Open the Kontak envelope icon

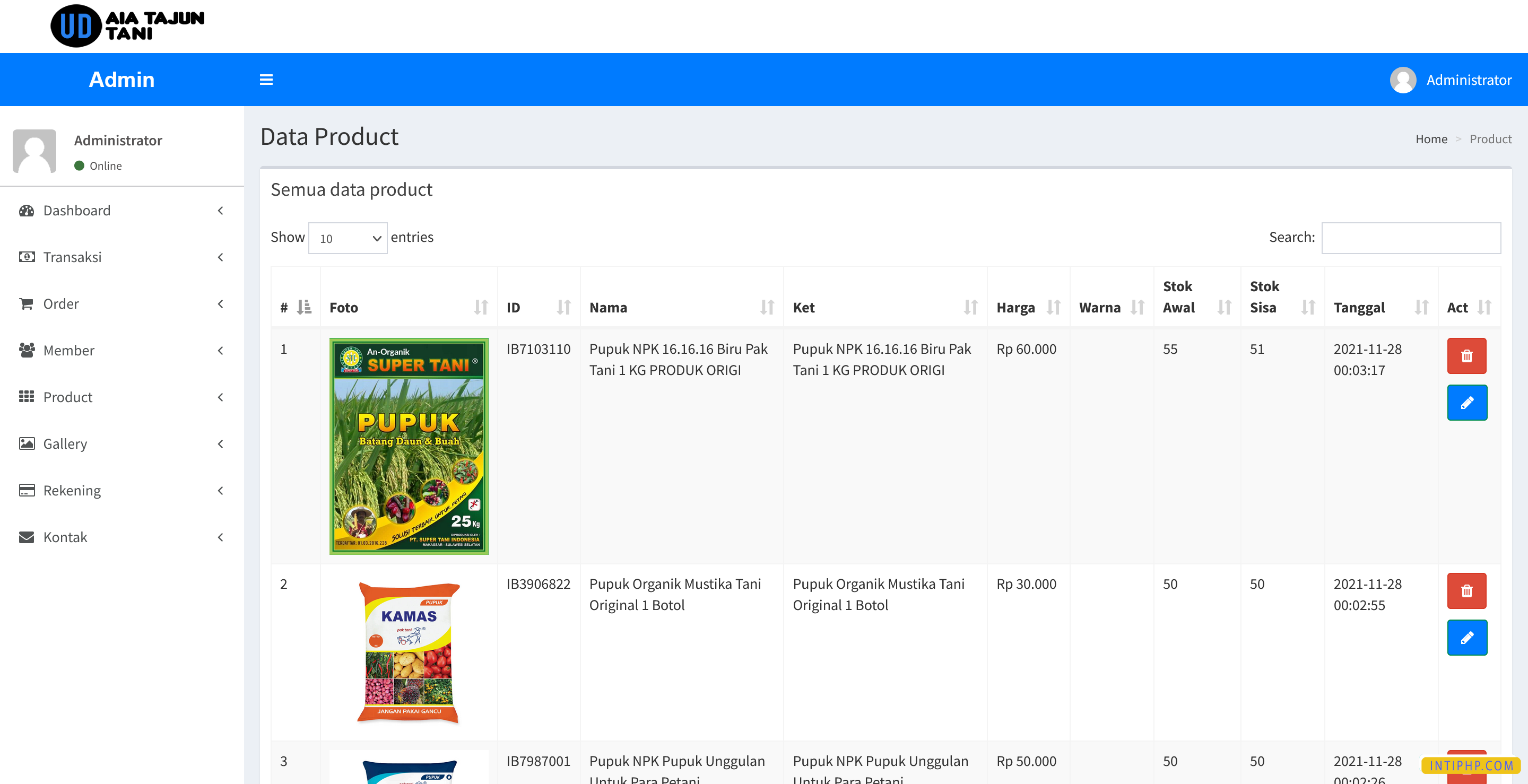click(x=26, y=537)
